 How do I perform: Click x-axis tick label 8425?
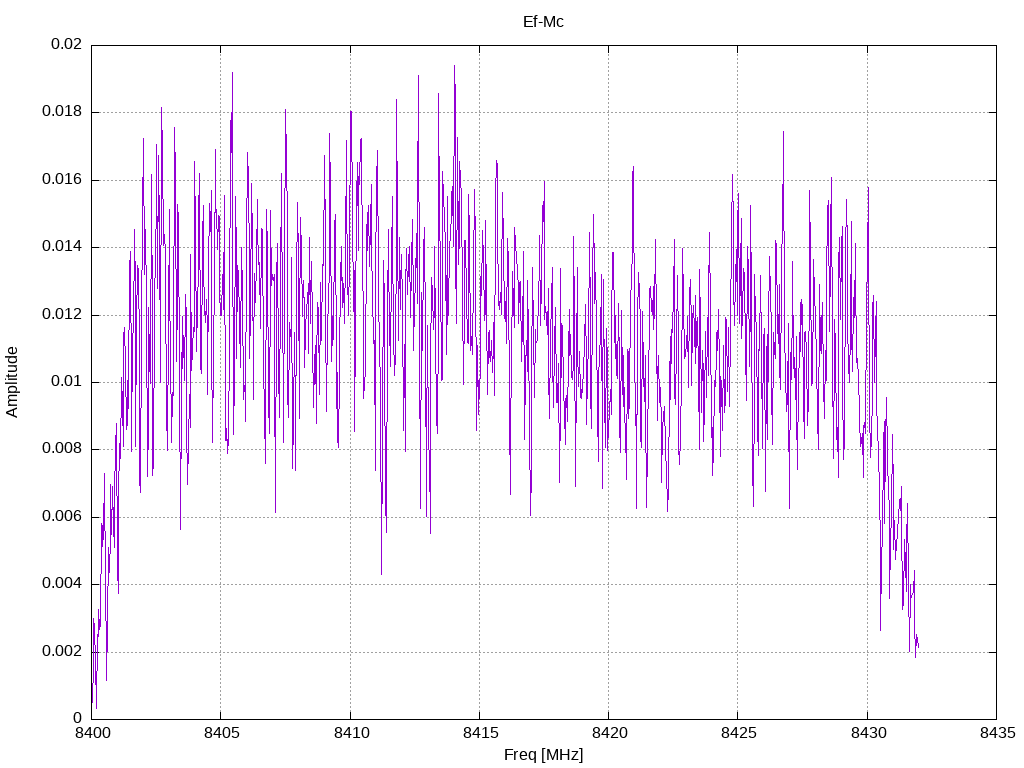(x=739, y=733)
